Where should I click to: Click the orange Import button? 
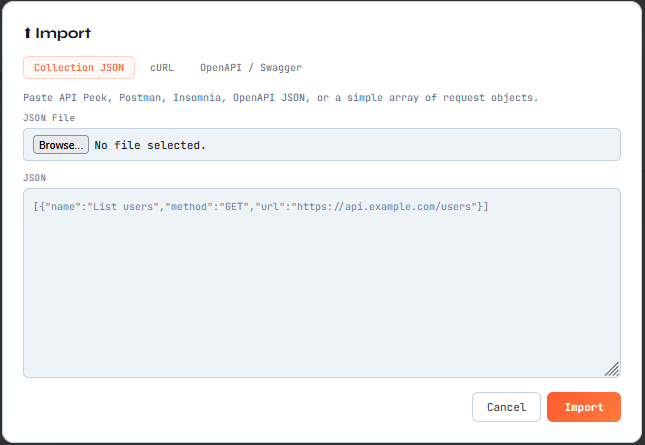pyautogui.click(x=584, y=407)
